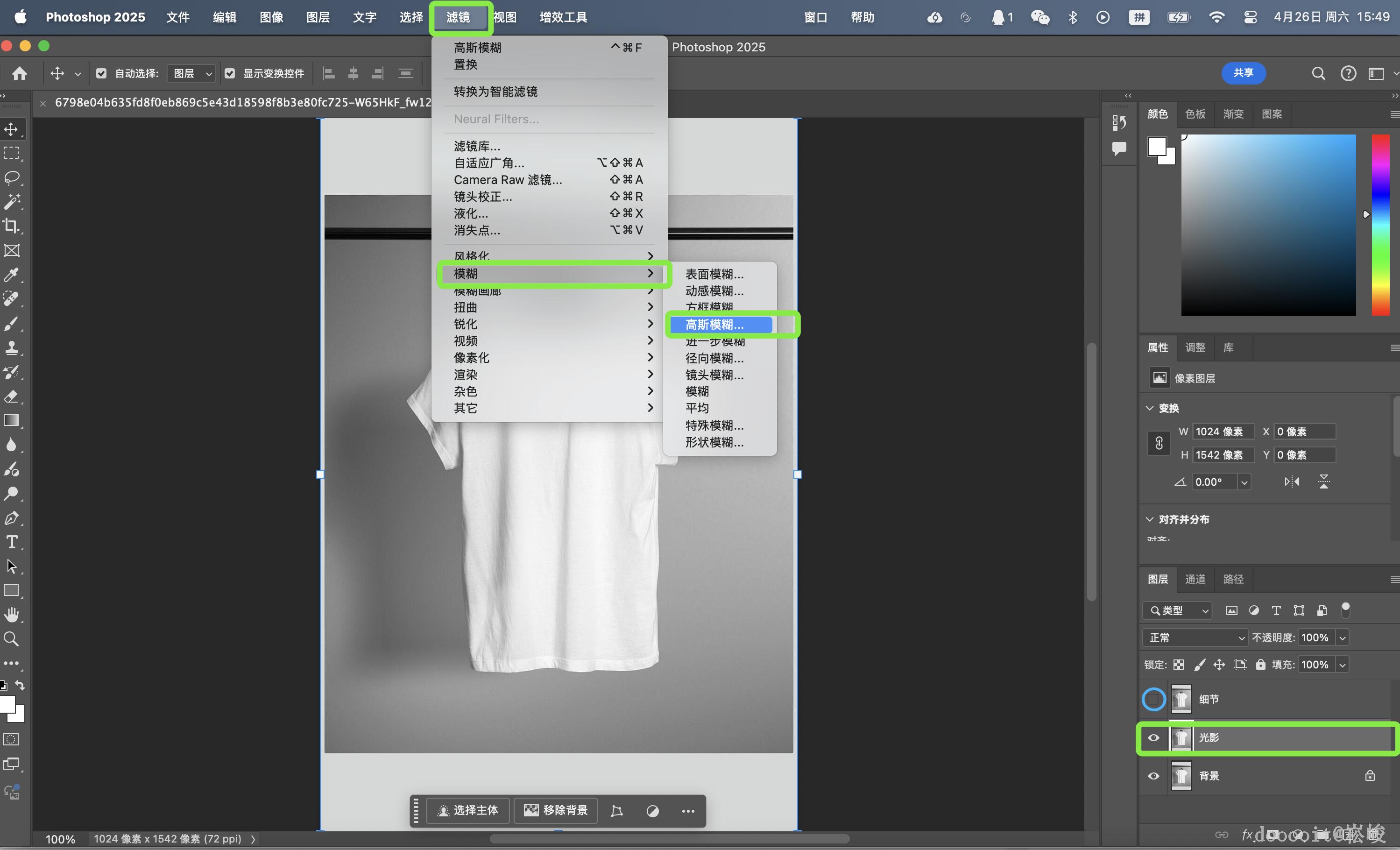Open the 不透明度 opacity dropdown arrow

point(1342,637)
